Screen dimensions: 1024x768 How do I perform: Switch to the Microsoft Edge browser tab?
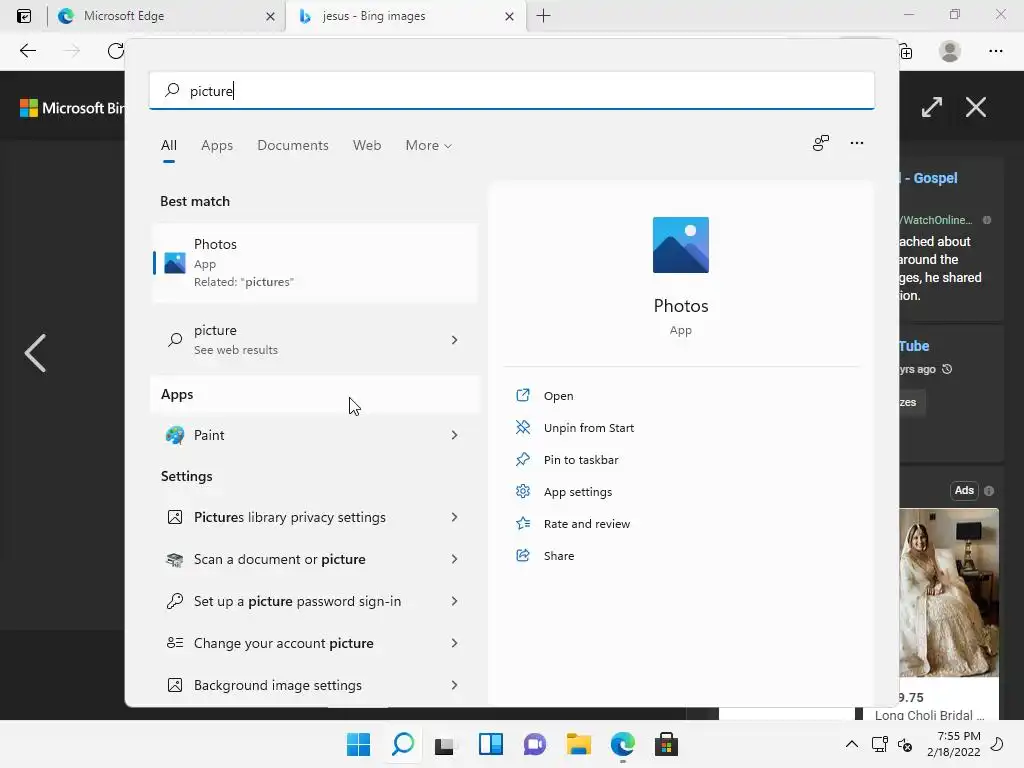point(167,16)
